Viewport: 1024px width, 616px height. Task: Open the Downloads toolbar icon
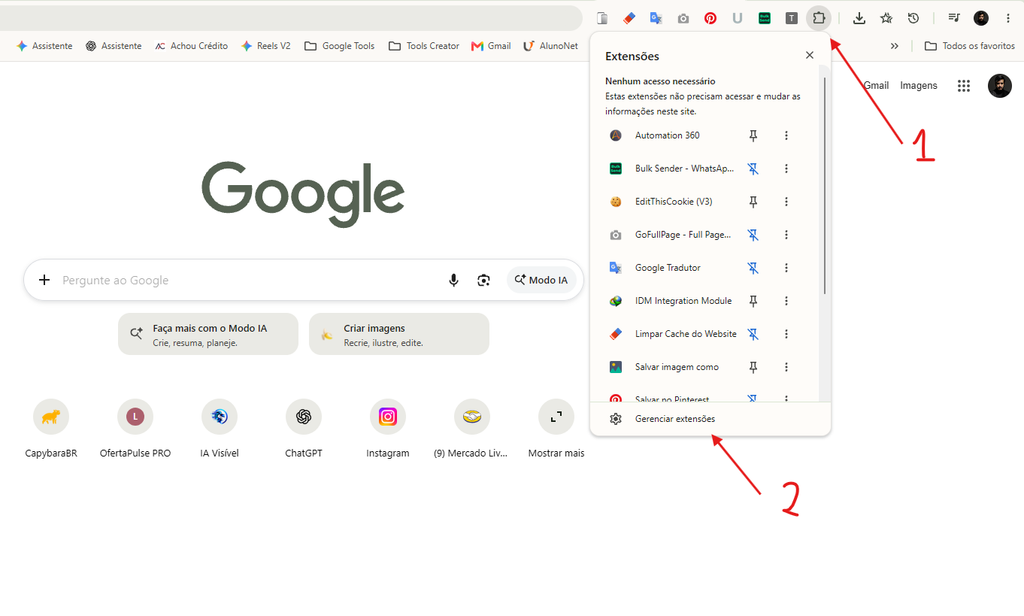859,18
